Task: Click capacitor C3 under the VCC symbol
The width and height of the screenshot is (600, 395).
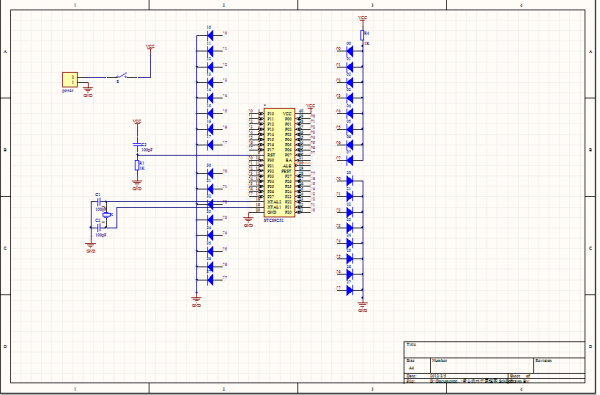Action: point(137,145)
